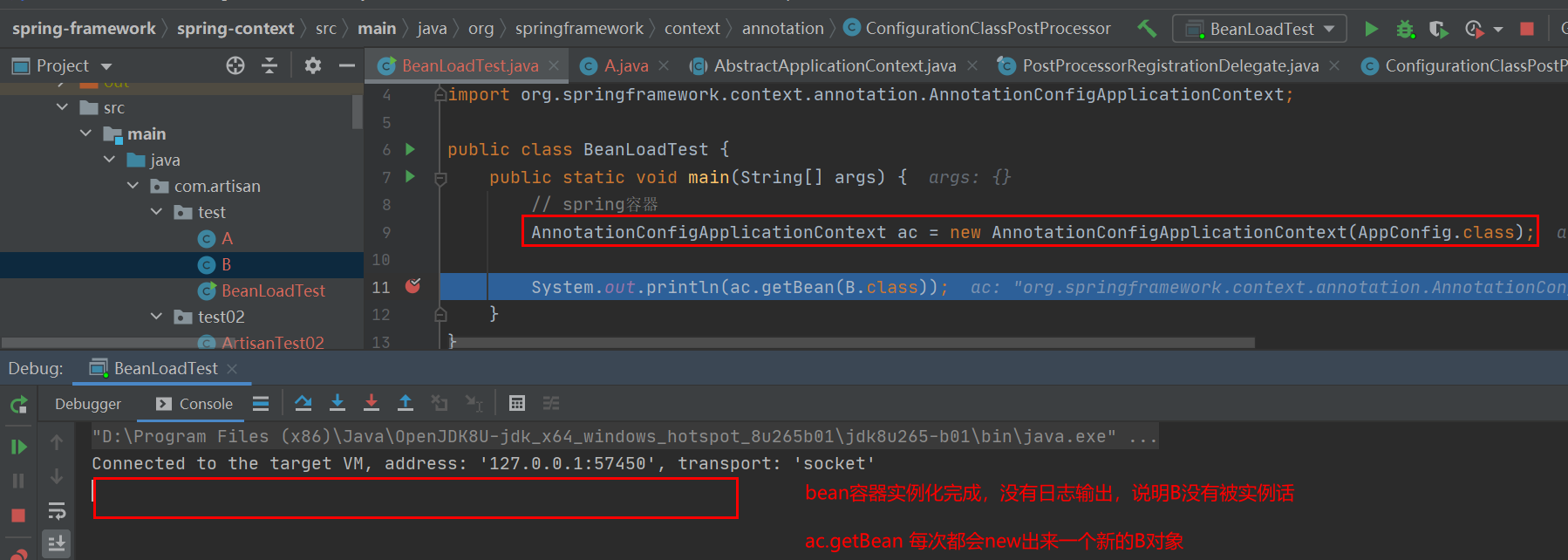Switch to the ConfigurationClassPostProcessor editor tab
This screenshot has width=1568, height=560.
[1465, 65]
